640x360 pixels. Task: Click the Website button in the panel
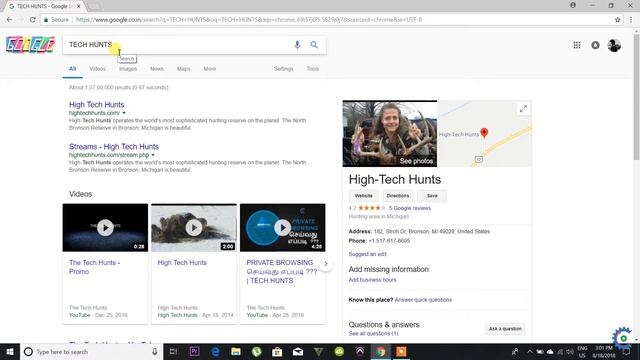tap(363, 196)
